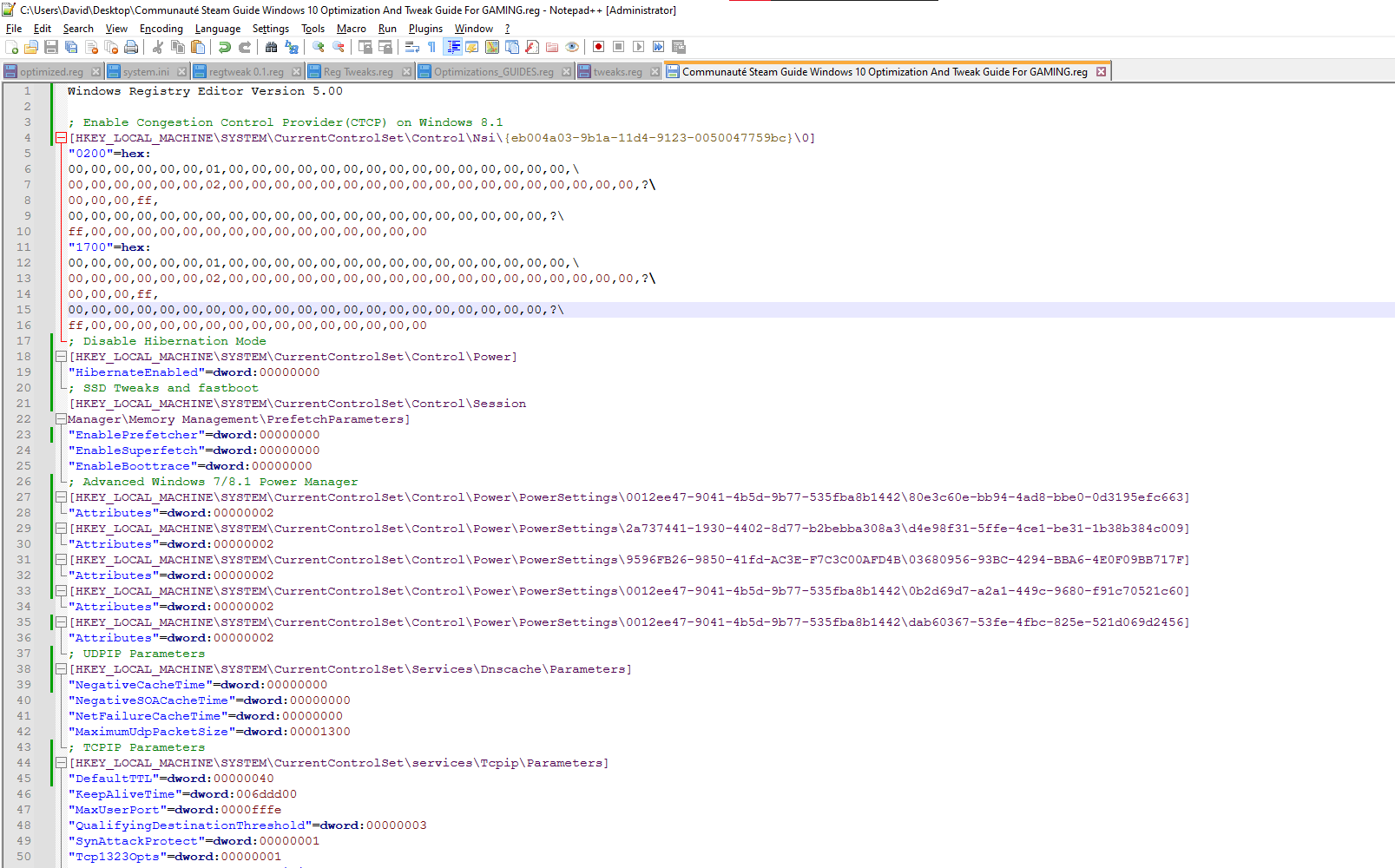The image size is (1395, 868).
Task: Toggle the Indent Guide icon
Action: point(452,47)
